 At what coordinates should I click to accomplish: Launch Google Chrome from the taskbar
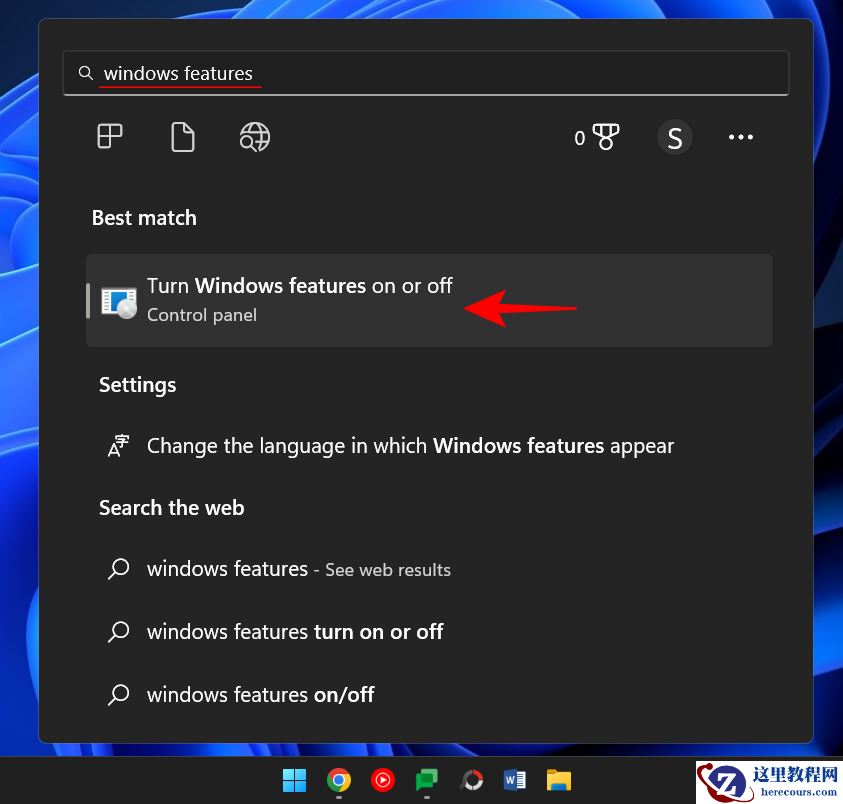click(x=338, y=780)
